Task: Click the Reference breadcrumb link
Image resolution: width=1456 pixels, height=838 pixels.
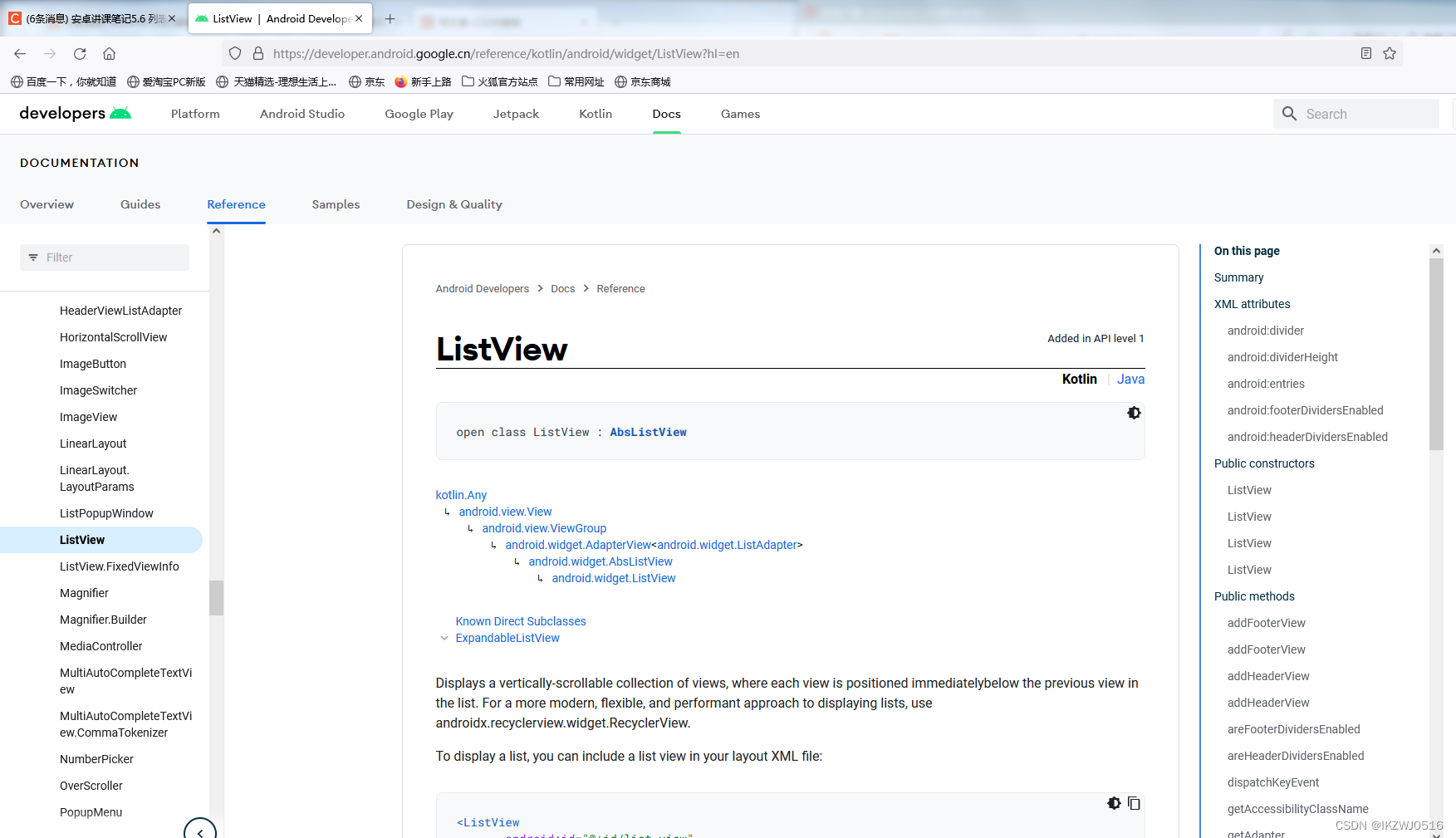Action: 620,289
